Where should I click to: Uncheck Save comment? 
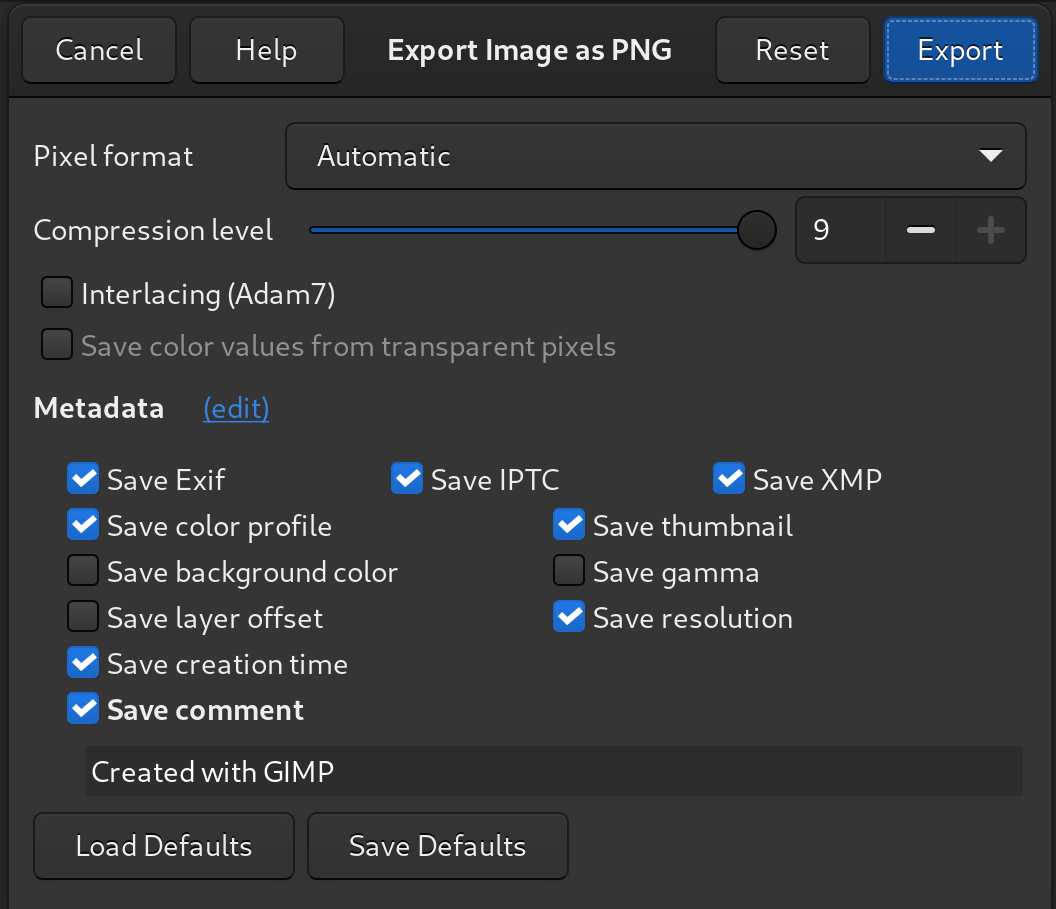tap(83, 708)
